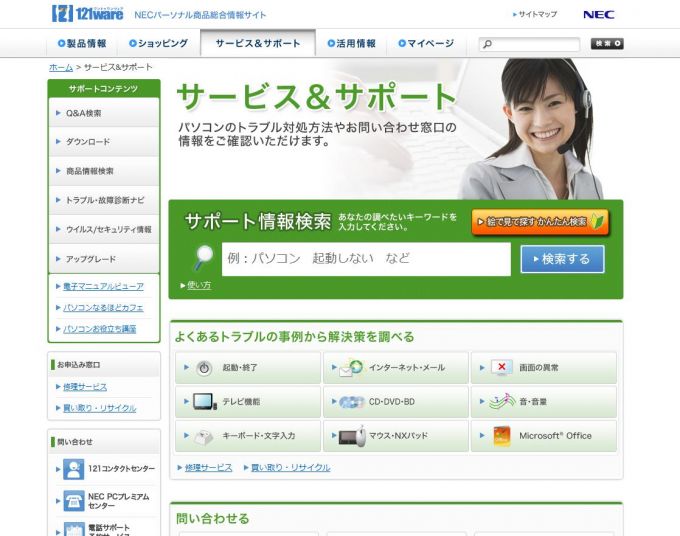Open トラブル・故障診断ナビ in sidebar
Viewport: 680px width, 536px height.
click(104, 200)
